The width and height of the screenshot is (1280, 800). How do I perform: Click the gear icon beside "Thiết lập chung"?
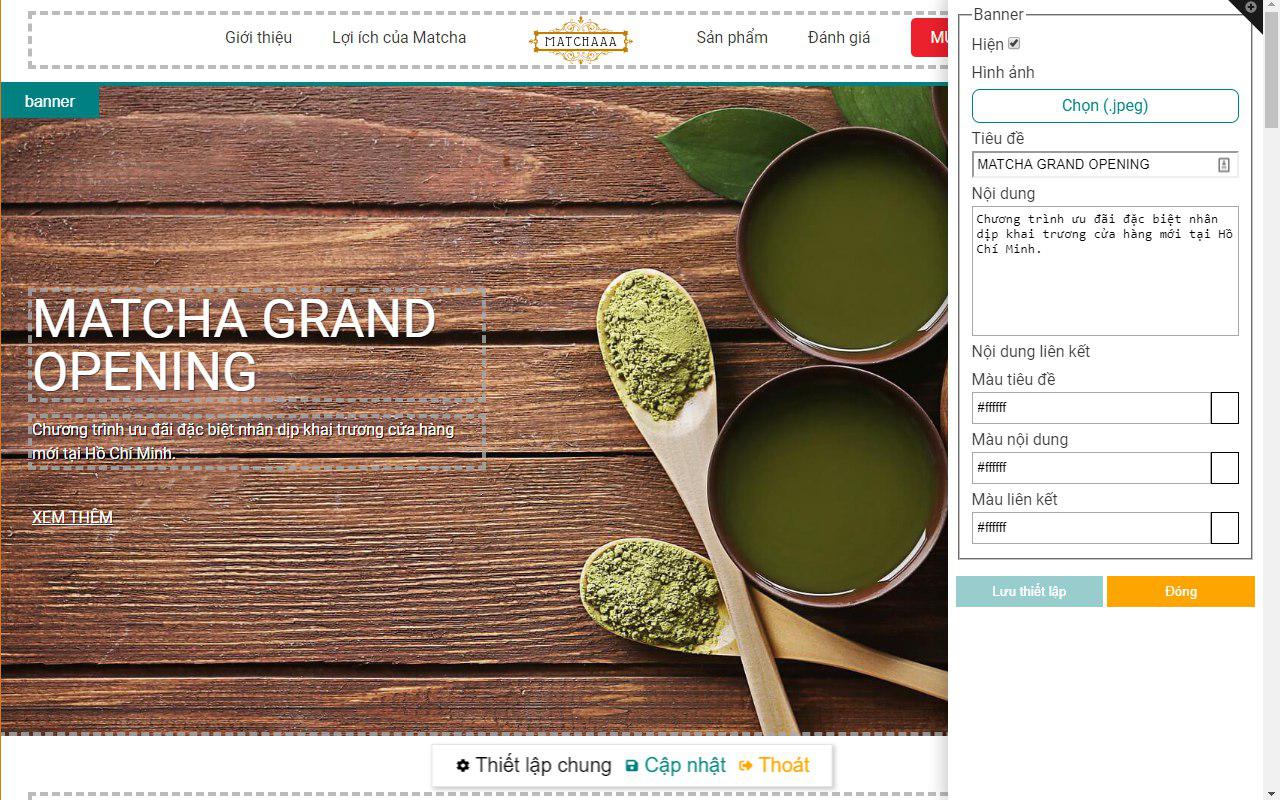pyautogui.click(x=464, y=765)
